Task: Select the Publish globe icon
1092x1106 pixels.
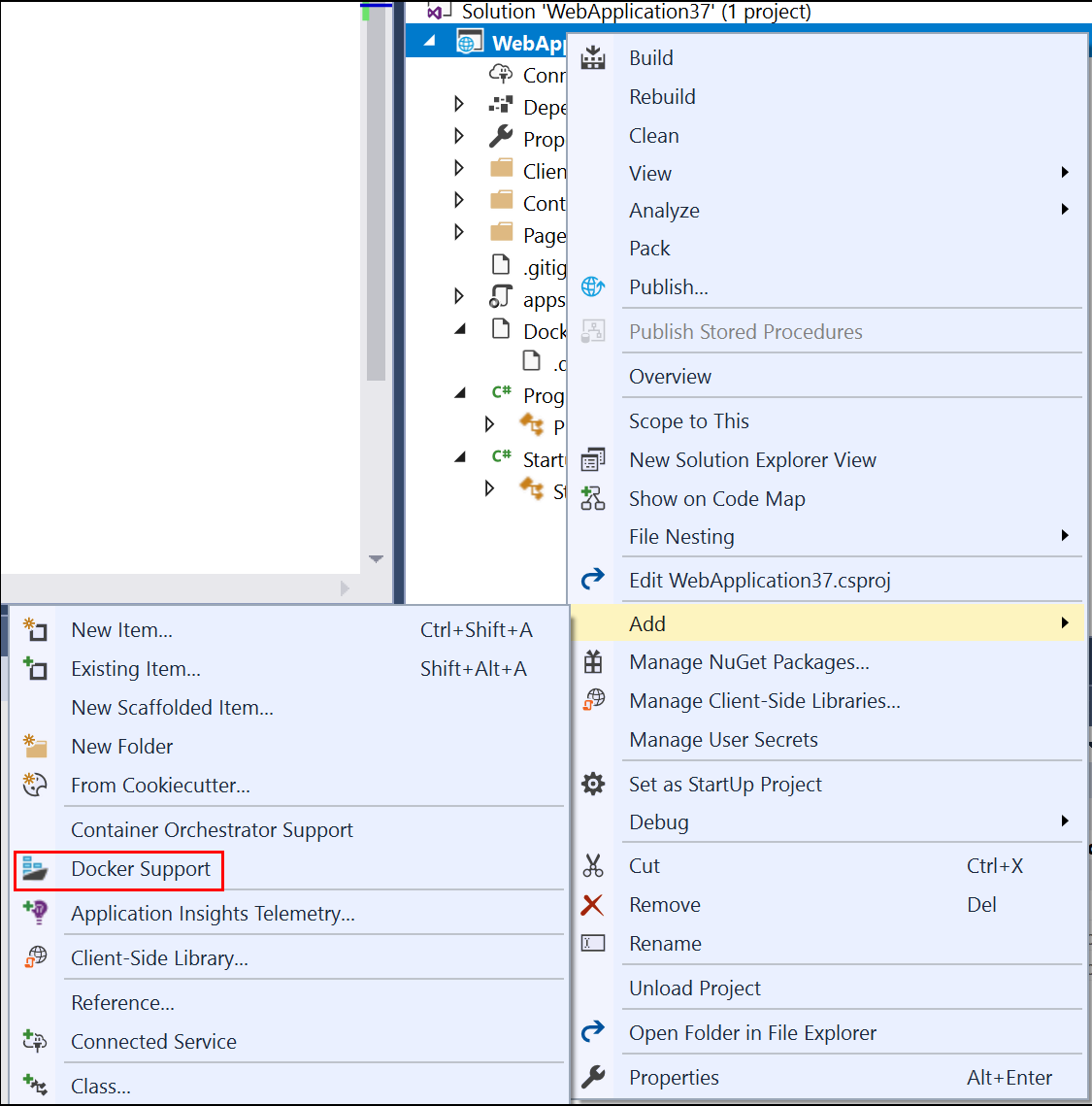Action: [x=593, y=286]
